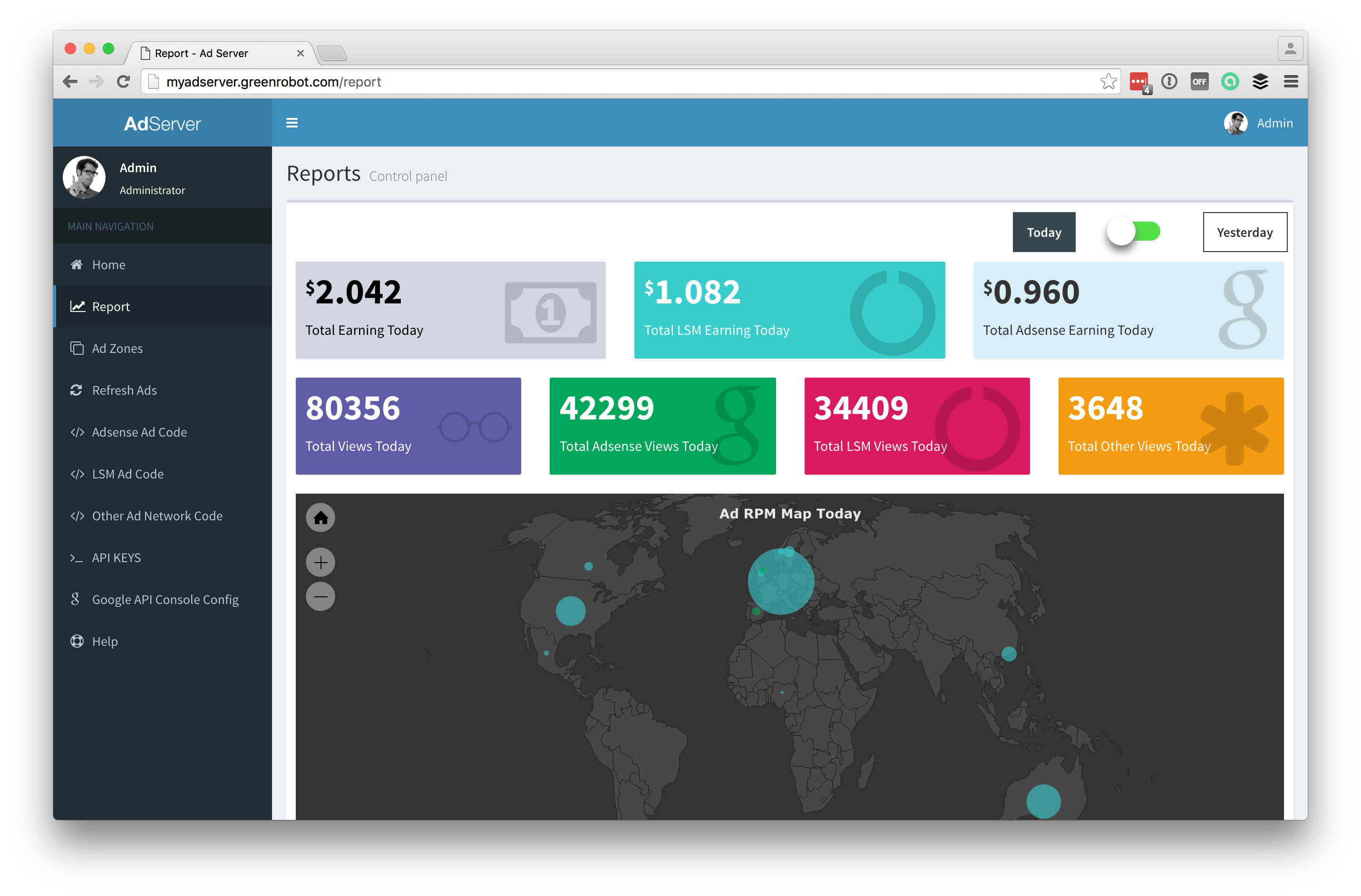Click the browser back arrow
Screen dimensions: 1361x896
coord(70,82)
